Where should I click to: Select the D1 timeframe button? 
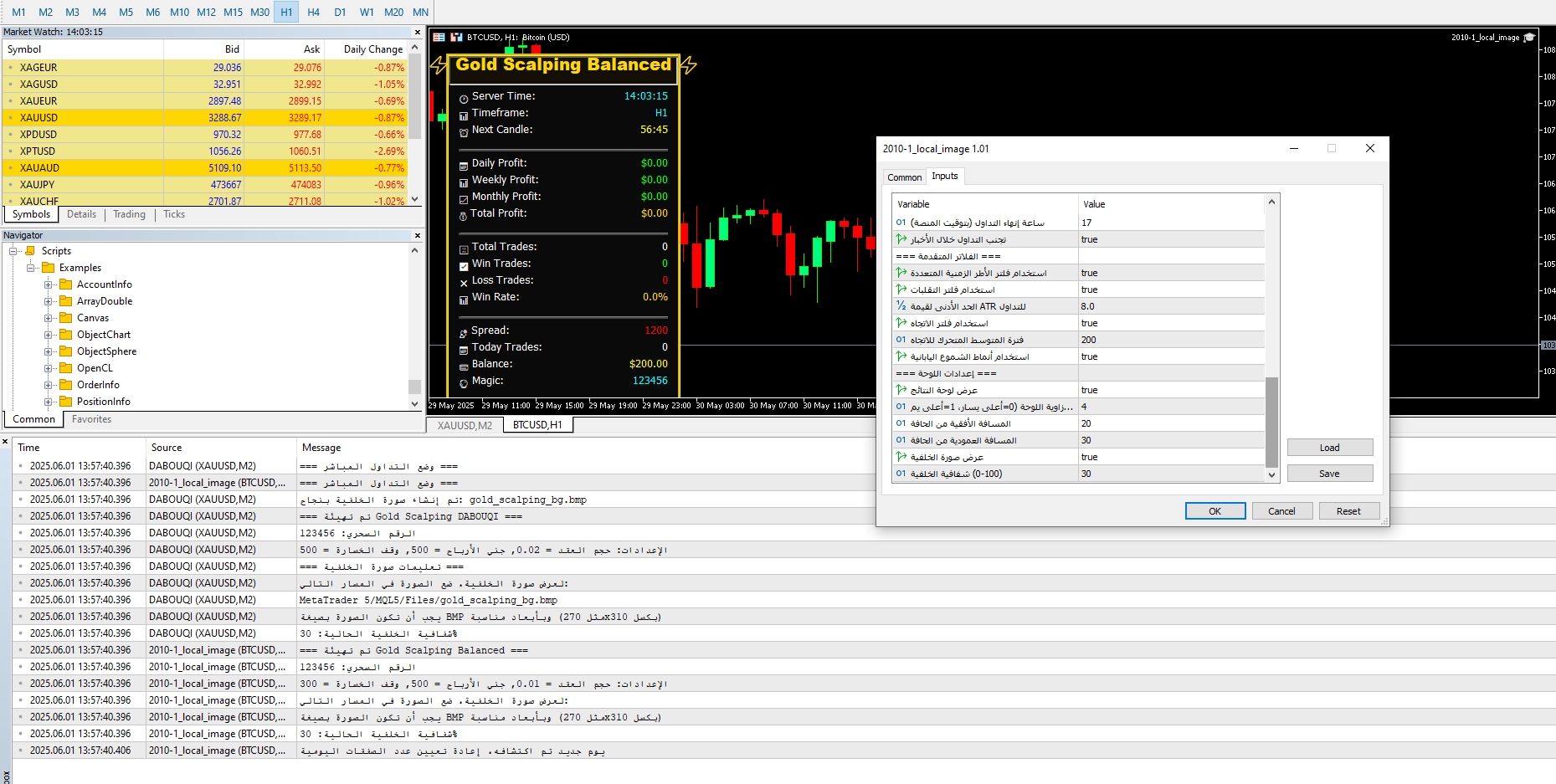(340, 12)
